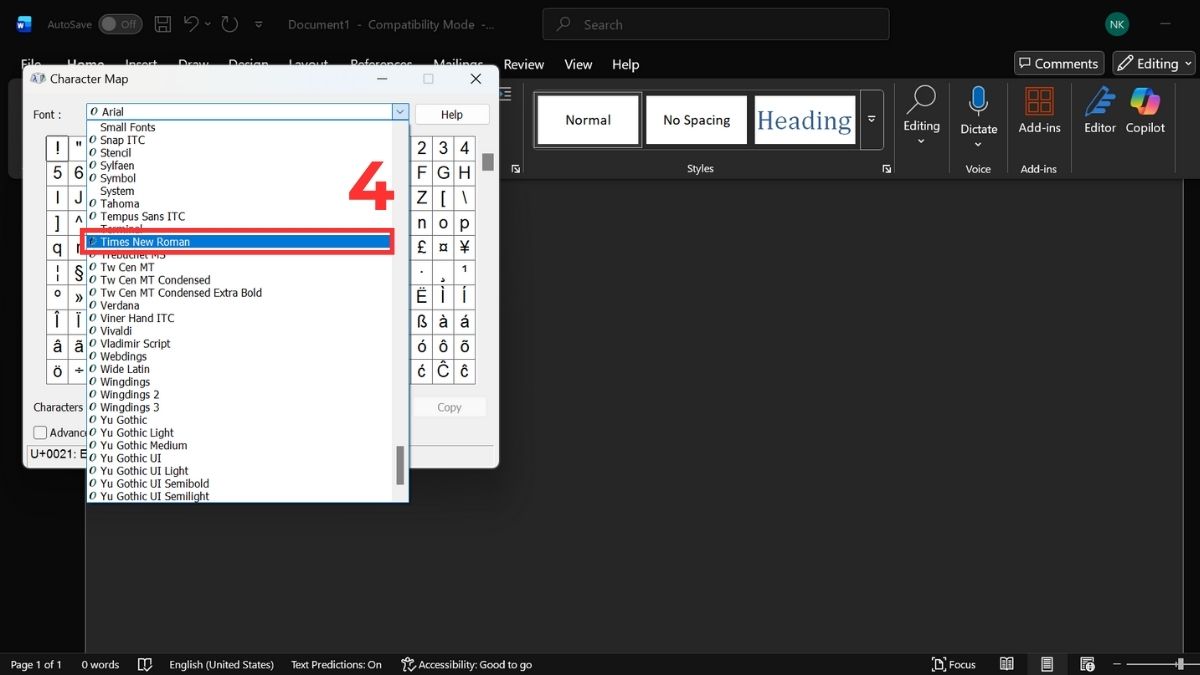Image resolution: width=1200 pixels, height=675 pixels.
Task: Click the font list scrollbar thumb
Action: 401,465
